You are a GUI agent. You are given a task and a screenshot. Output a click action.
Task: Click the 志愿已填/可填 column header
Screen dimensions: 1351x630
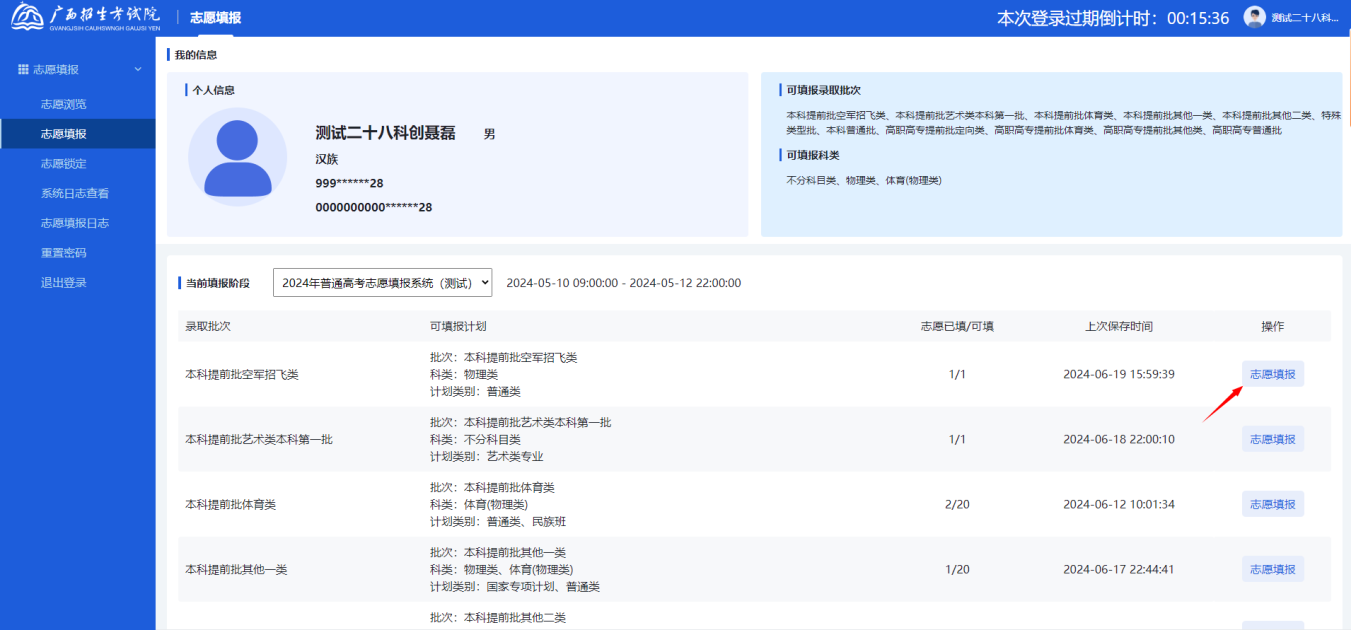pos(957,326)
